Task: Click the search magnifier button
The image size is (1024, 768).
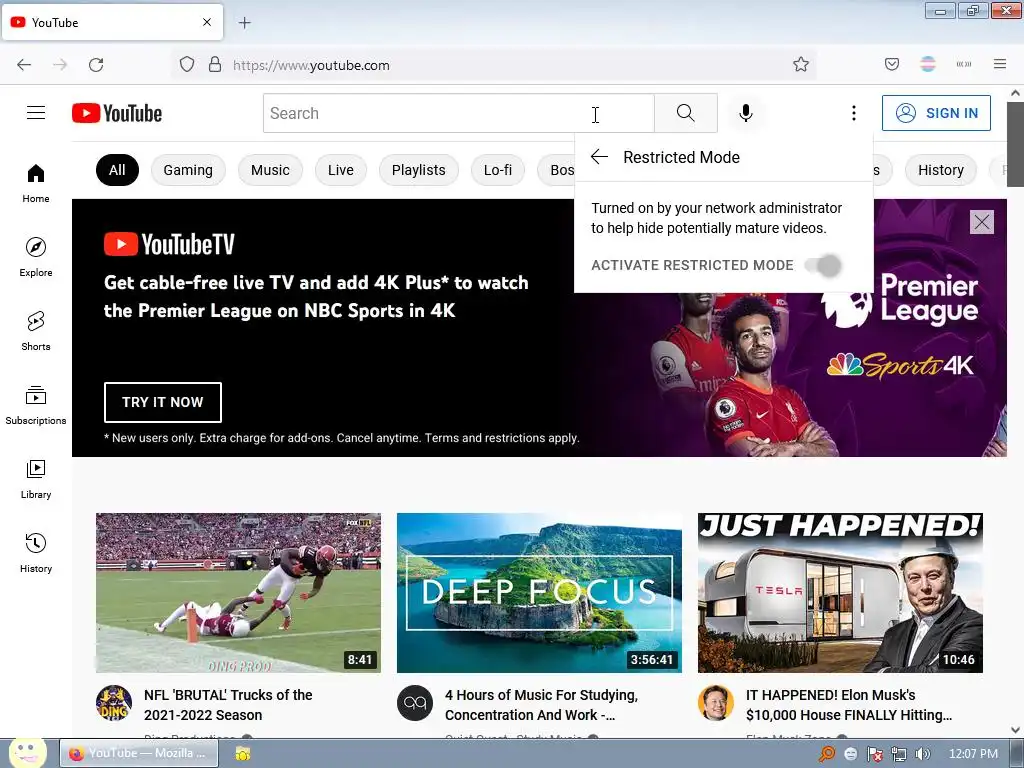Action: click(x=686, y=113)
